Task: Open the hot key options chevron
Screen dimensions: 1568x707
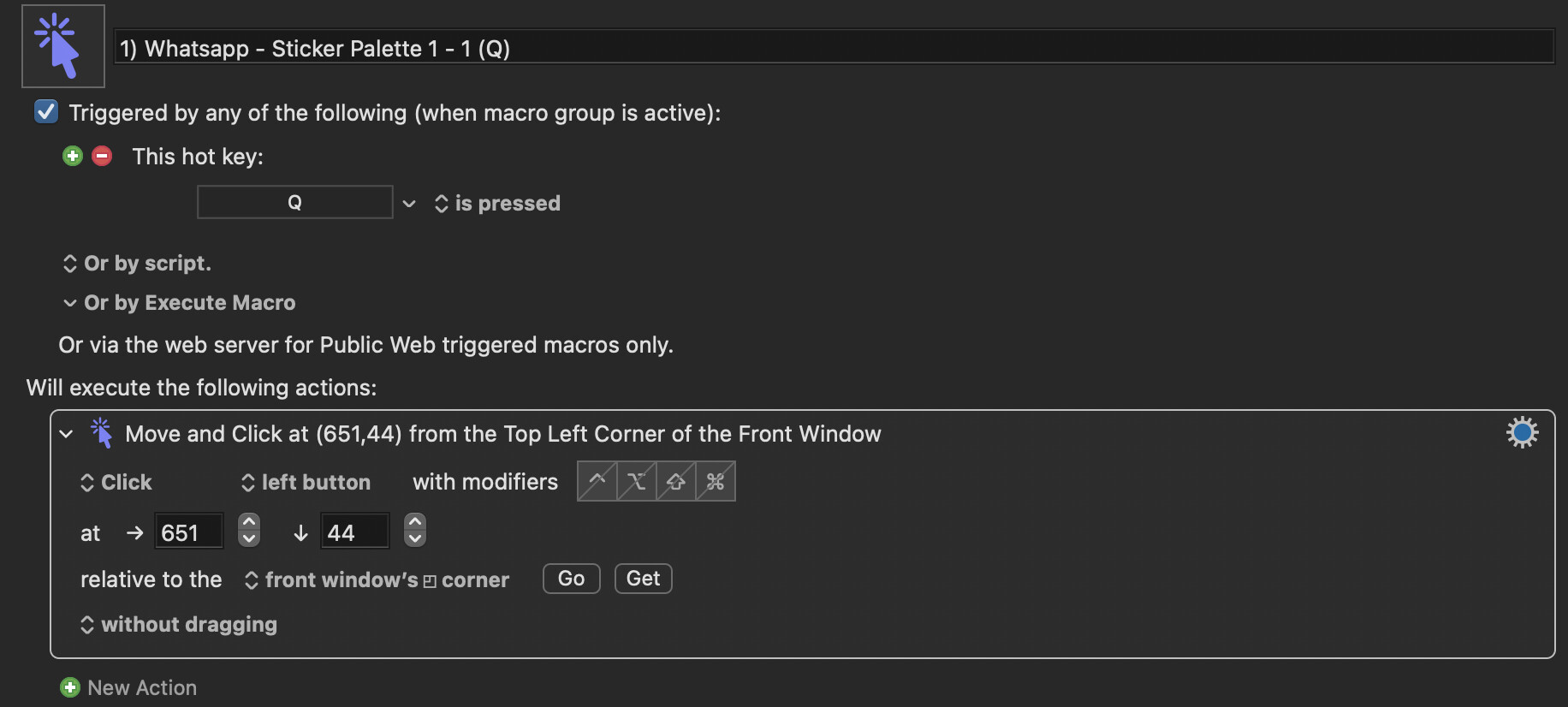Action: coord(409,204)
